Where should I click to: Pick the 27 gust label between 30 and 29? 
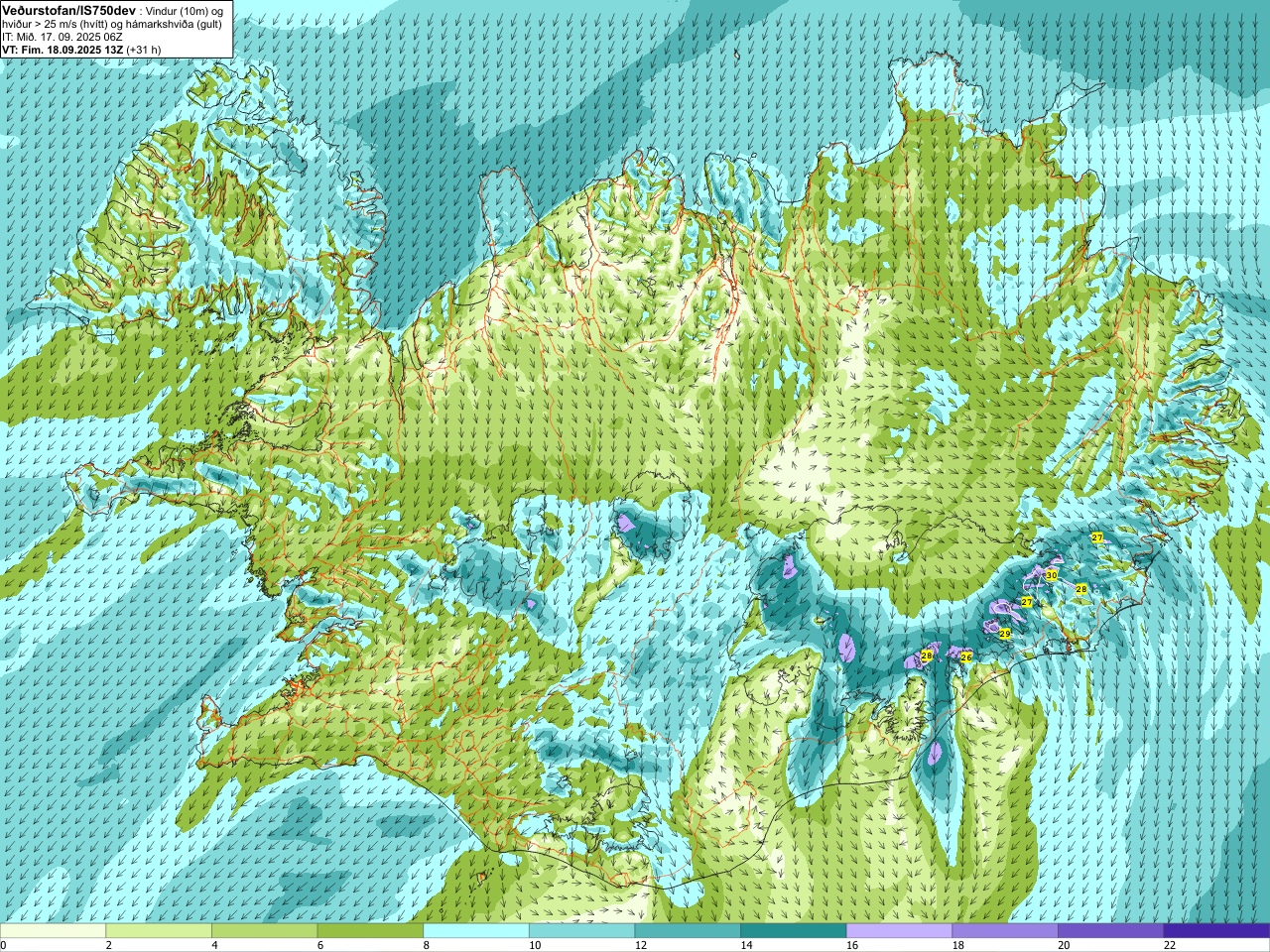point(1027,603)
